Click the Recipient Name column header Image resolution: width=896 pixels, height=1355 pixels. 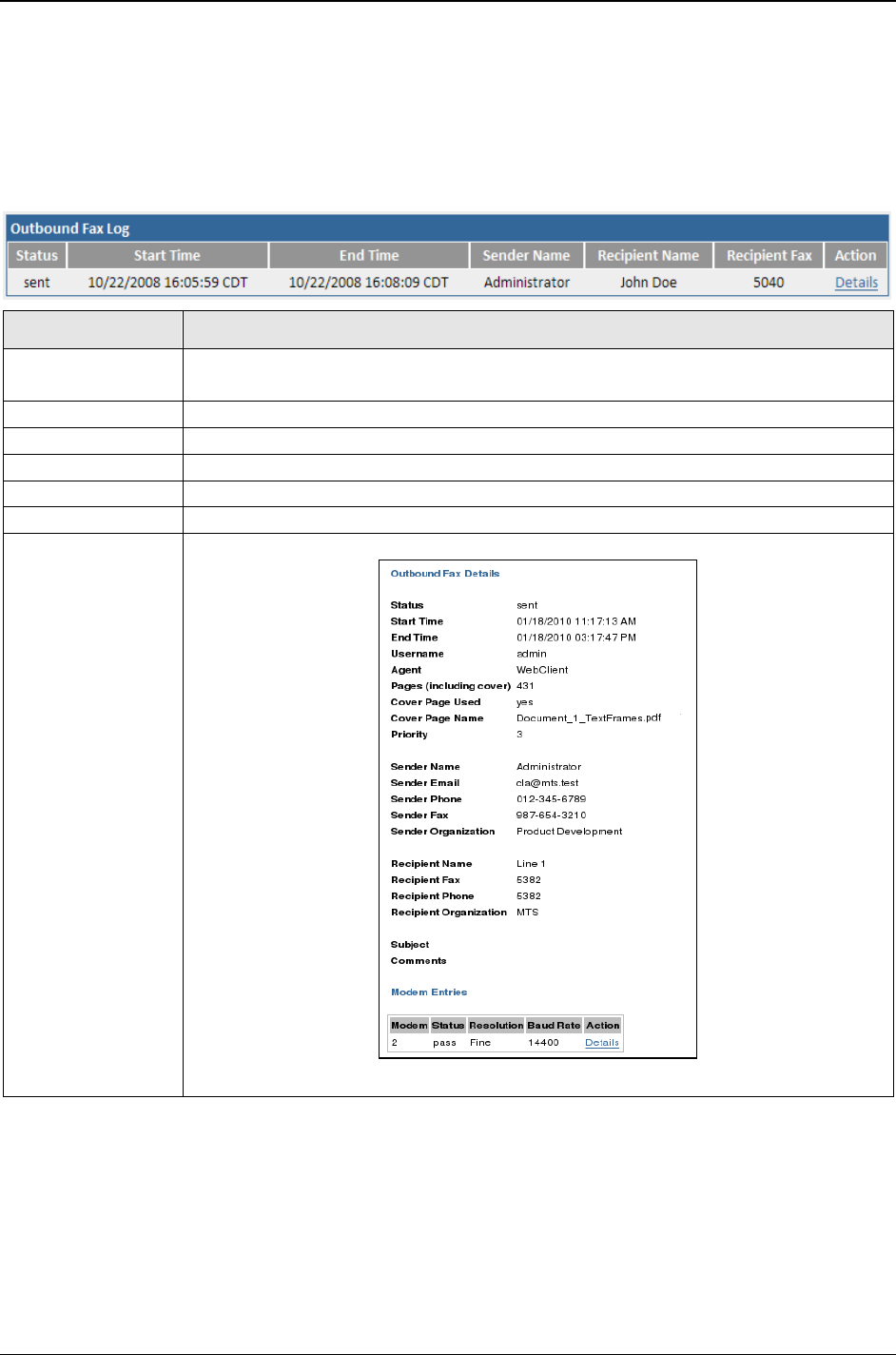pyautogui.click(x=648, y=255)
